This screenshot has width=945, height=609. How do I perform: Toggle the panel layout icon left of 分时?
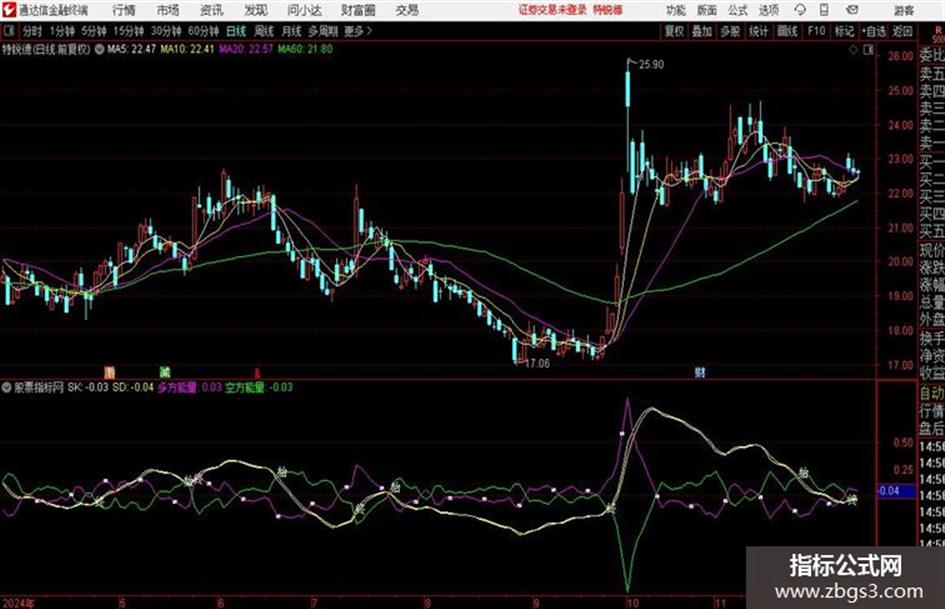tap(8, 31)
